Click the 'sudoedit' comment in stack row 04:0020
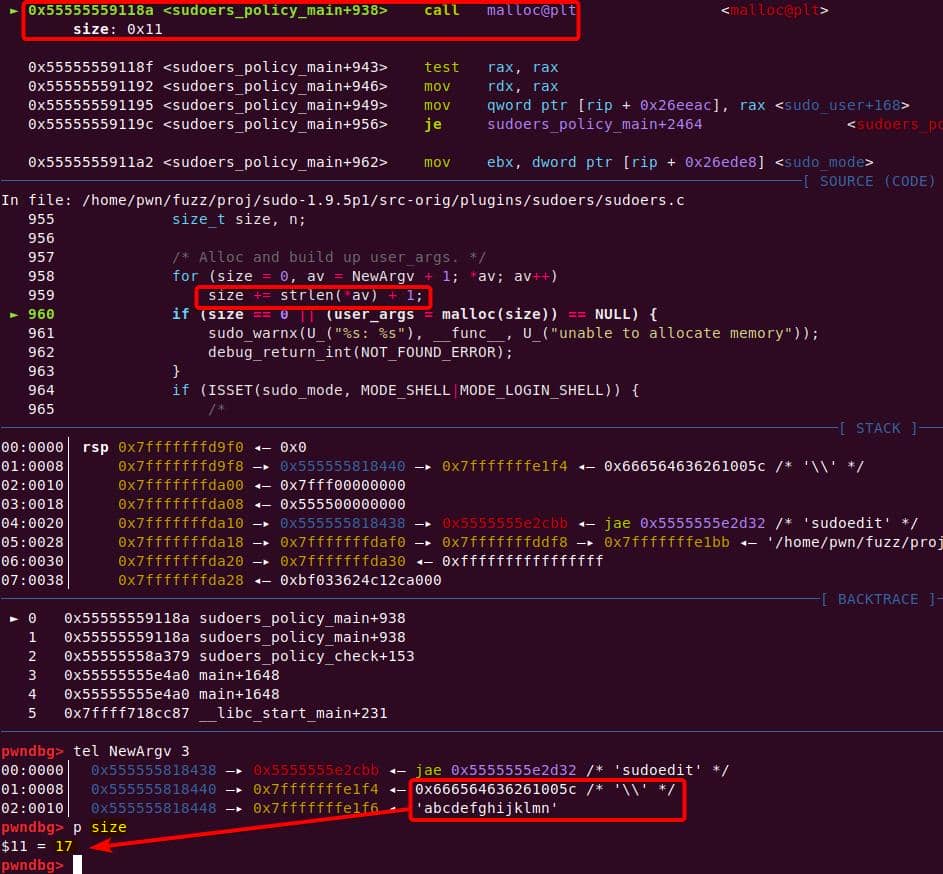This screenshot has height=874, width=943. click(x=846, y=523)
